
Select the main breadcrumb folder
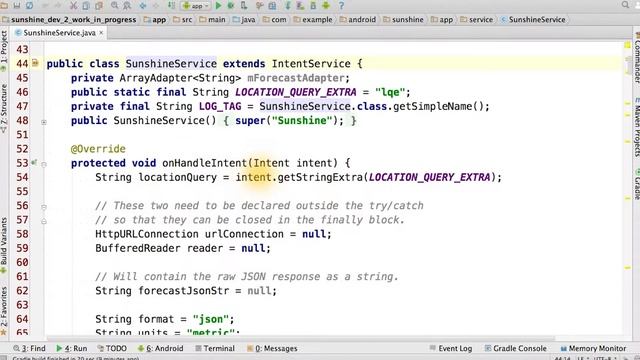click(212, 20)
